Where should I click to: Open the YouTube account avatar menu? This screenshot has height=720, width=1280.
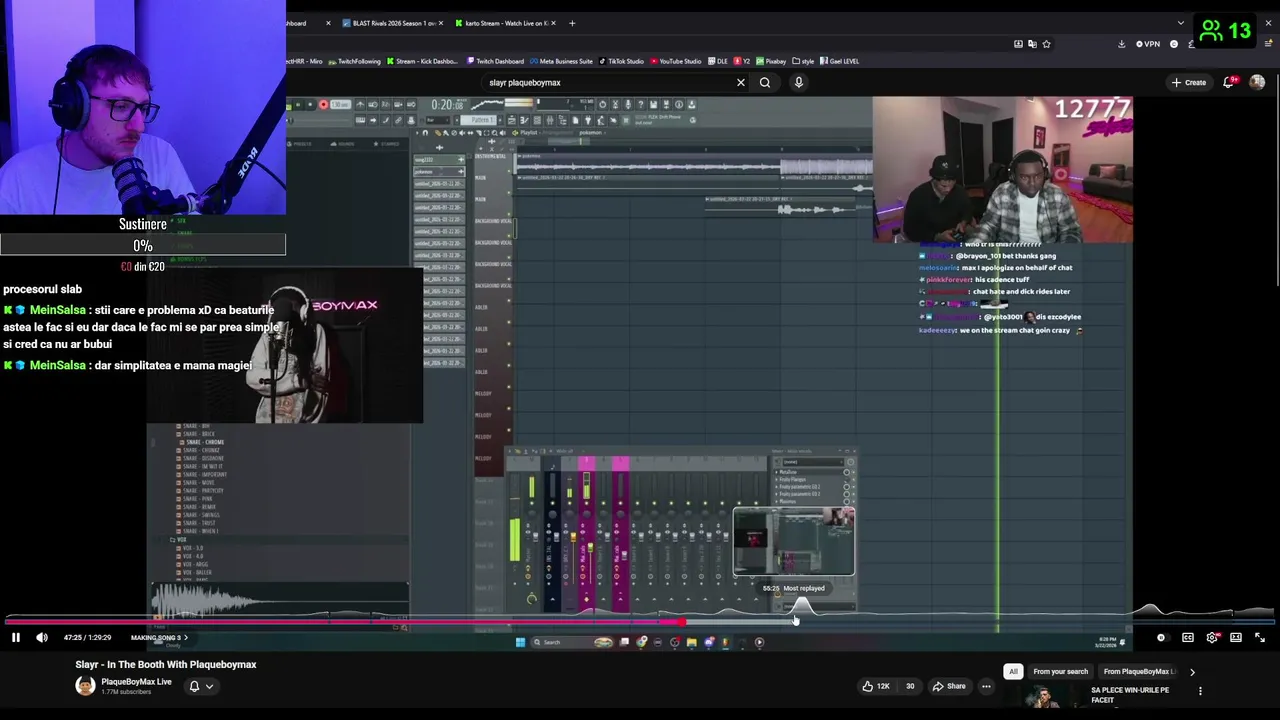click(1257, 83)
